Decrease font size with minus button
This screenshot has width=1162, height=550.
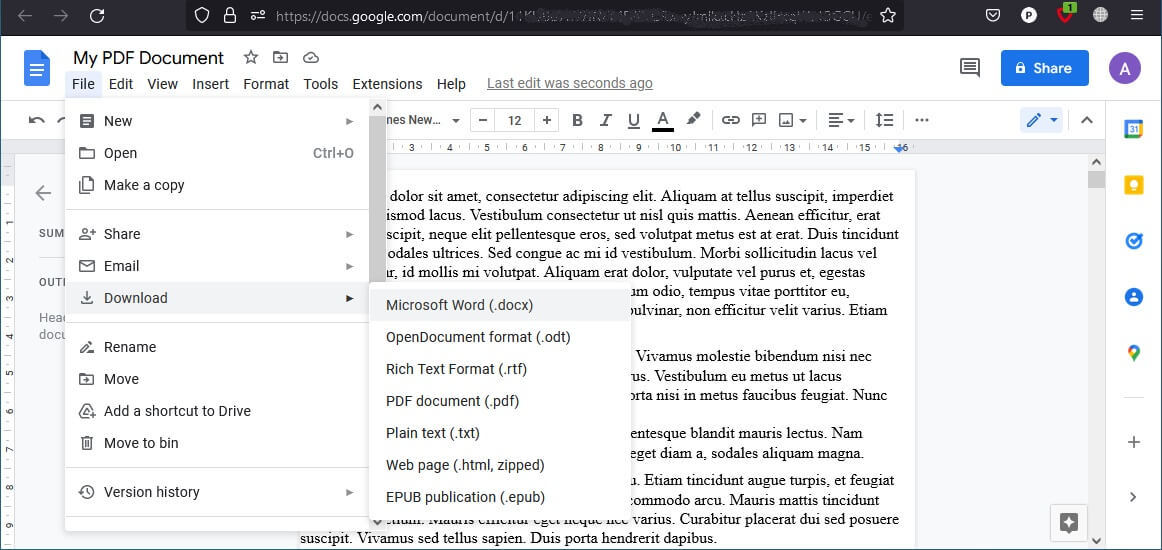(x=482, y=120)
